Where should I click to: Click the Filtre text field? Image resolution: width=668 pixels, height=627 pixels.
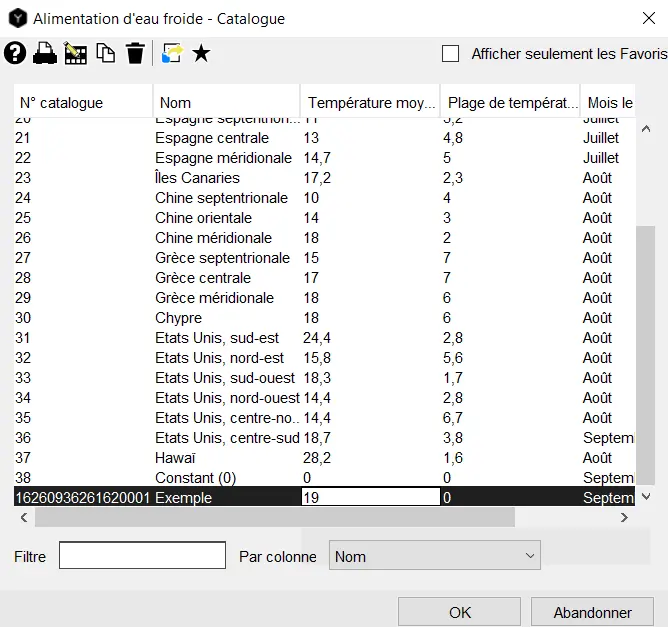pyautogui.click(x=142, y=556)
